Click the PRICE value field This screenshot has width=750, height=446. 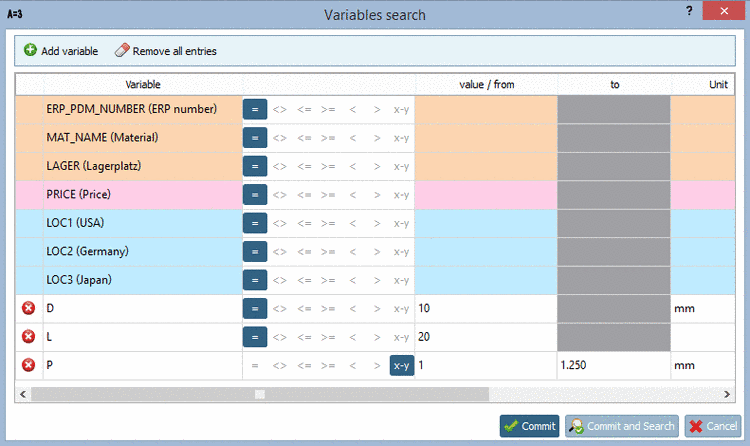pyautogui.click(x=486, y=195)
